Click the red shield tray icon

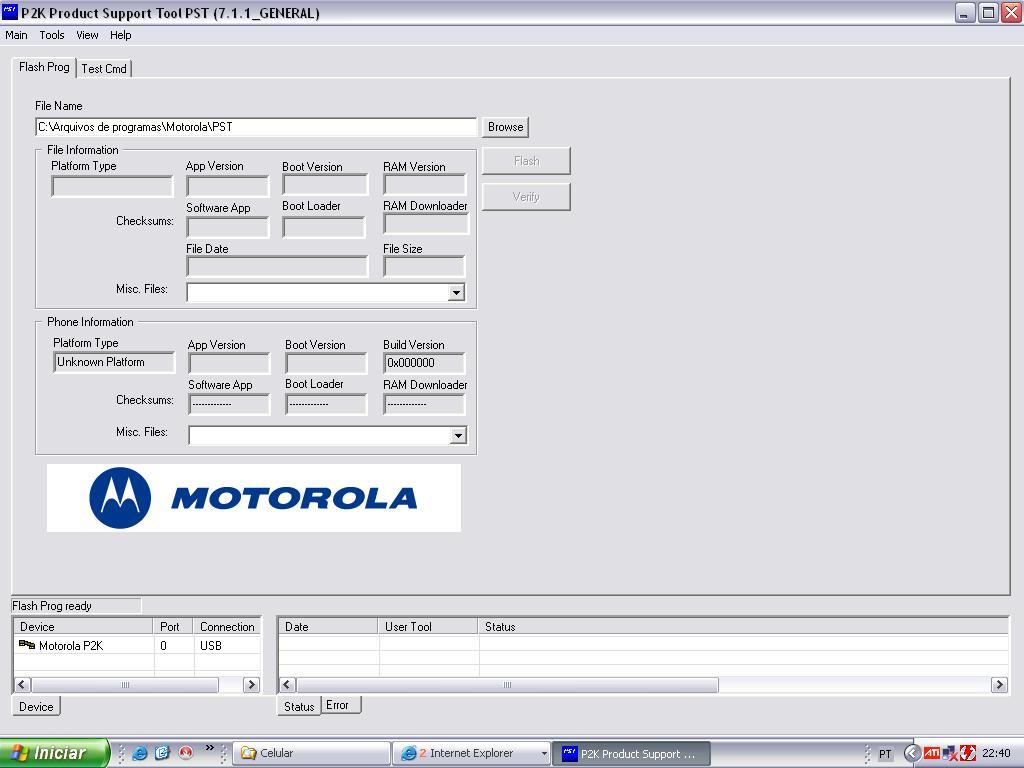tap(968, 754)
